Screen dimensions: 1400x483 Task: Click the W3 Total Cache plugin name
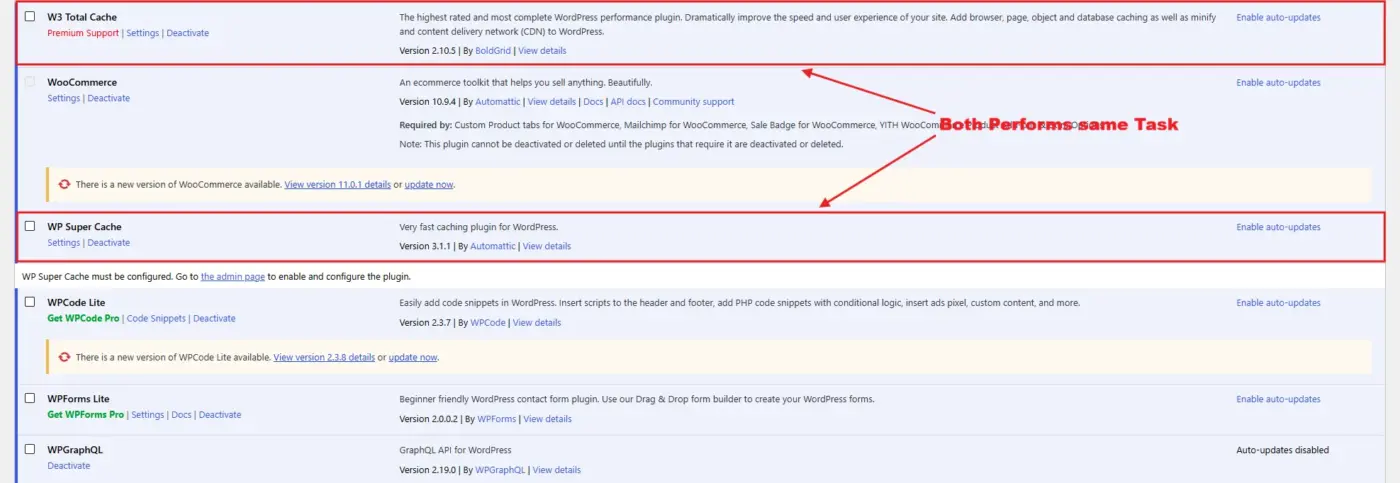click(x=82, y=17)
